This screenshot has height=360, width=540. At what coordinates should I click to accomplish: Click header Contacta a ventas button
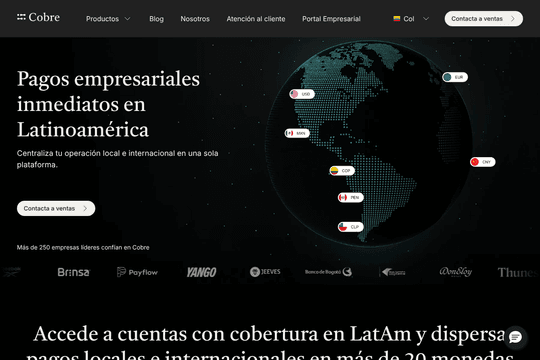click(x=484, y=19)
